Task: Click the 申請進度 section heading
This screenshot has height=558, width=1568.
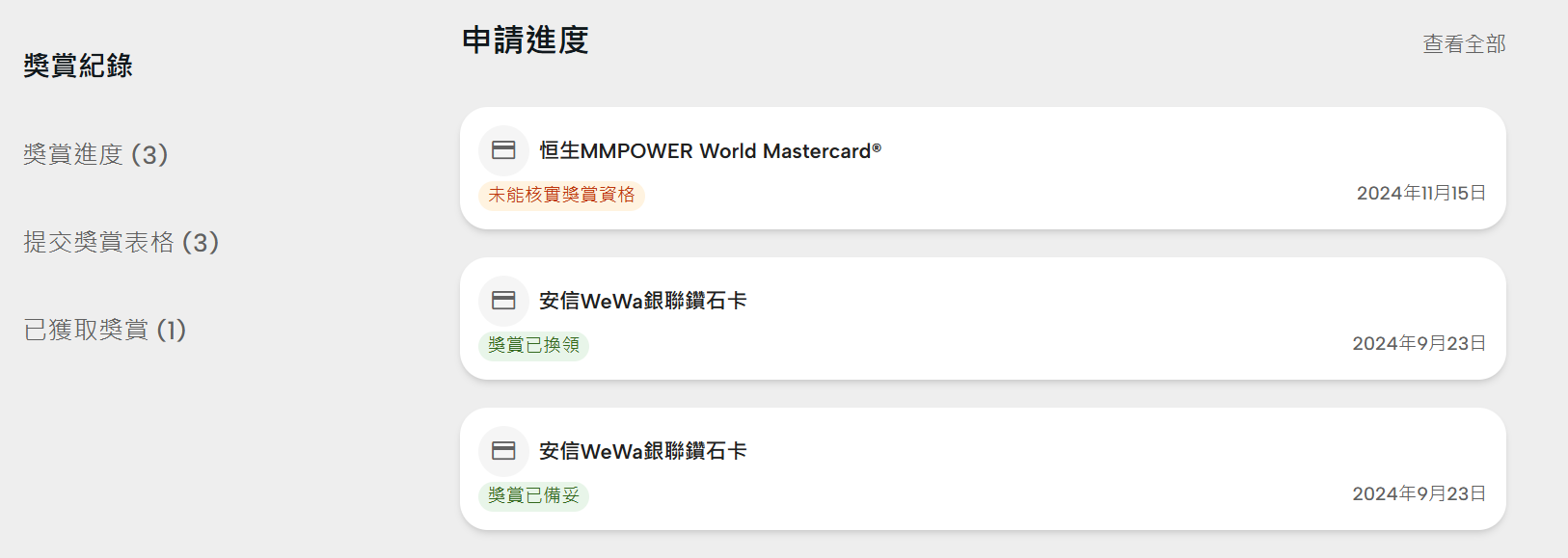Action: (x=525, y=40)
